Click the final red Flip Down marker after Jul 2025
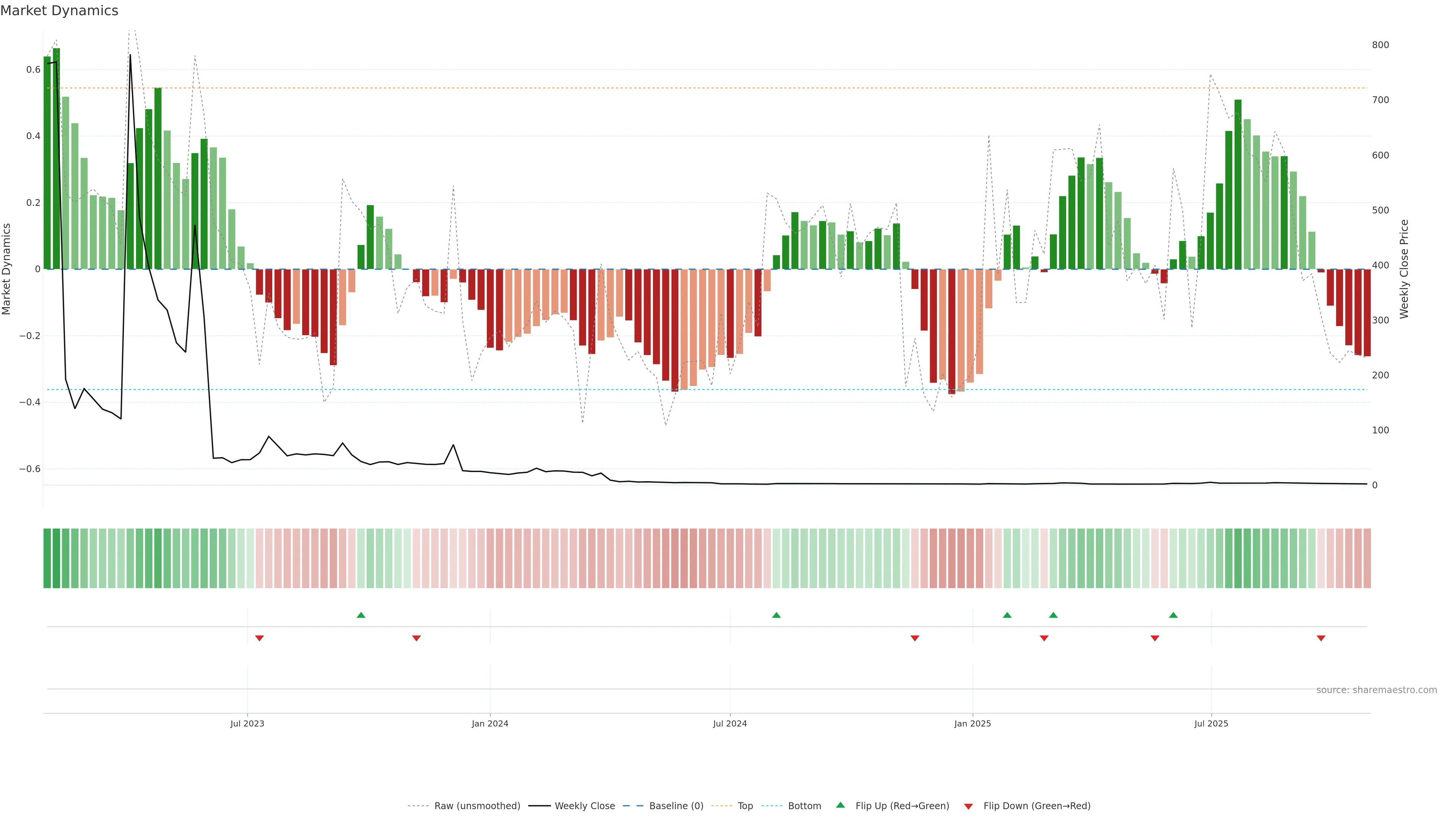This screenshot has height=819, width=1456. [1321, 638]
